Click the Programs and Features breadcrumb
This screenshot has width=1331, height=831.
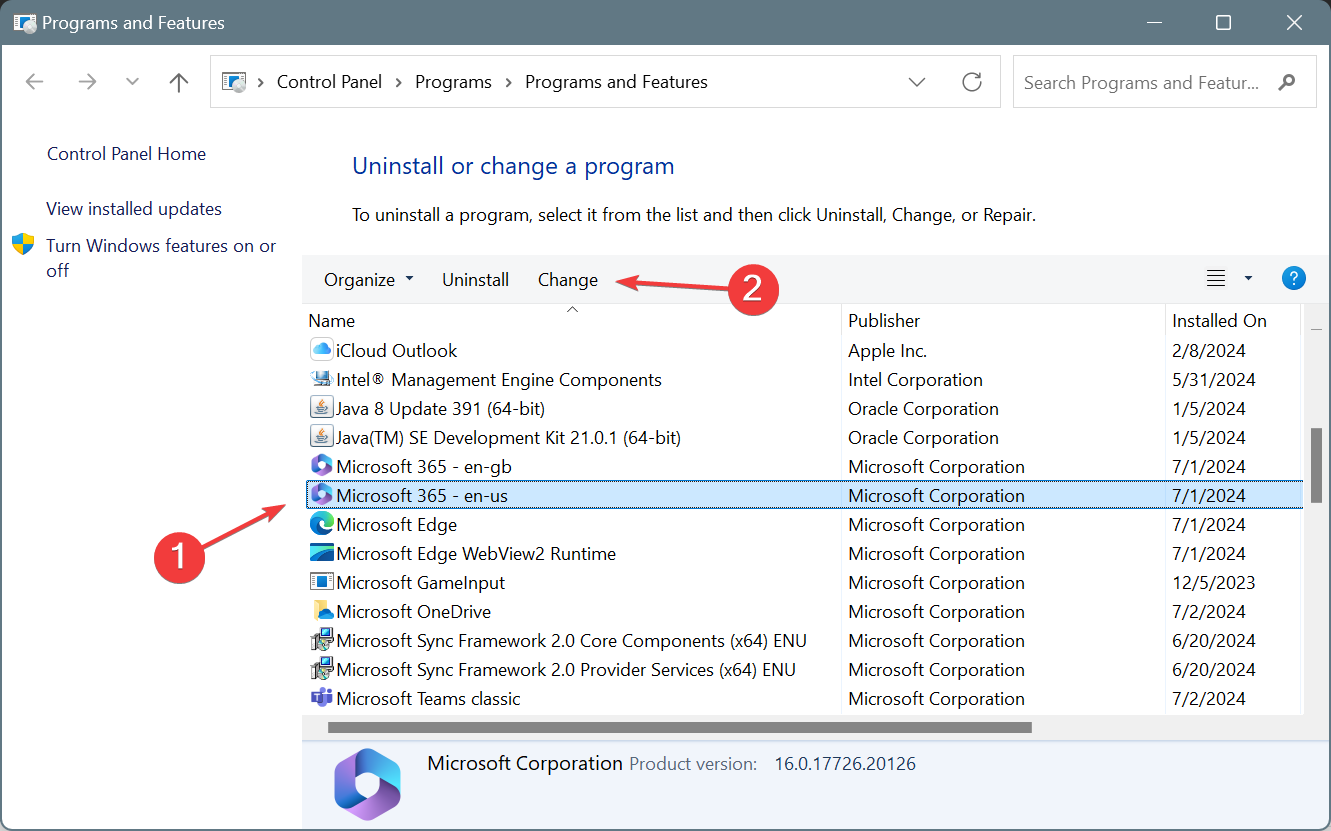pos(616,82)
